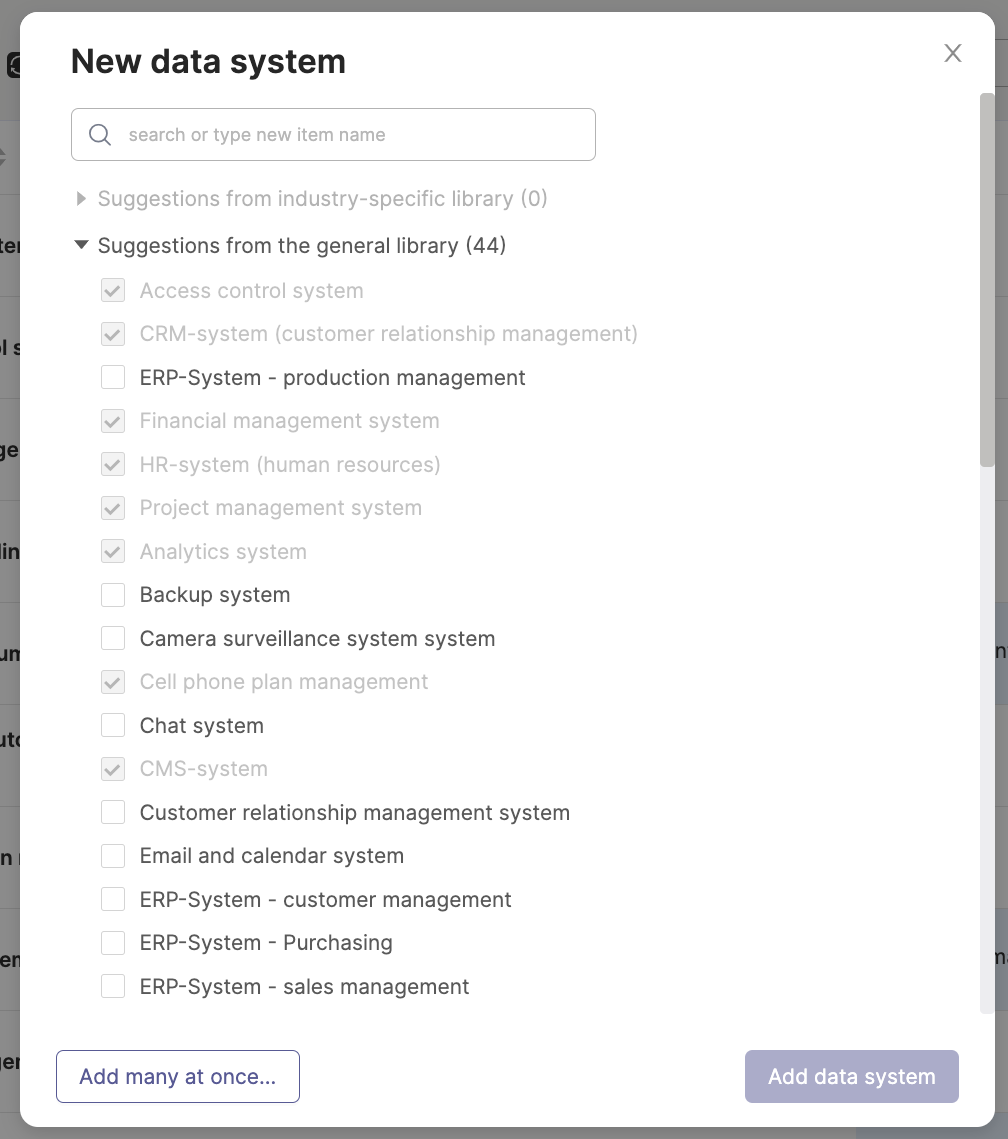Focus the search or new item name field
This screenshot has width=1008, height=1139.
[x=333, y=134]
